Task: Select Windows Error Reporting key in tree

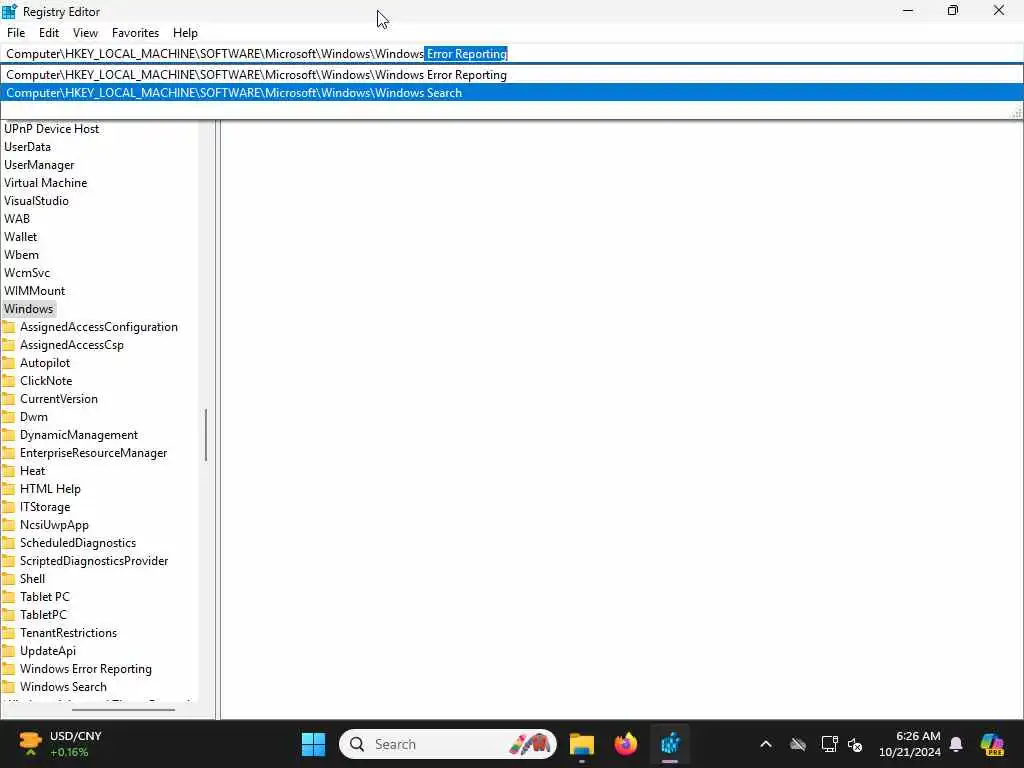Action: click(x=86, y=669)
